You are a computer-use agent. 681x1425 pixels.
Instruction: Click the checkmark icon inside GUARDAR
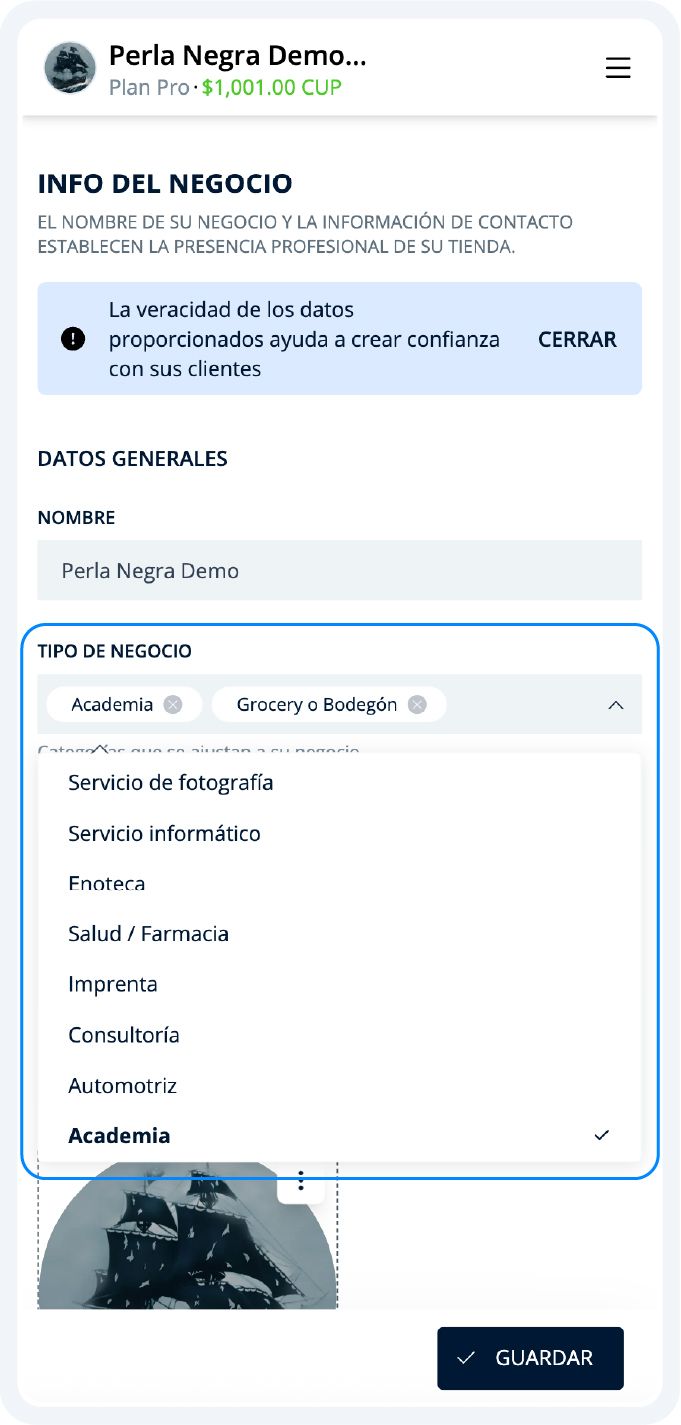[465, 1358]
